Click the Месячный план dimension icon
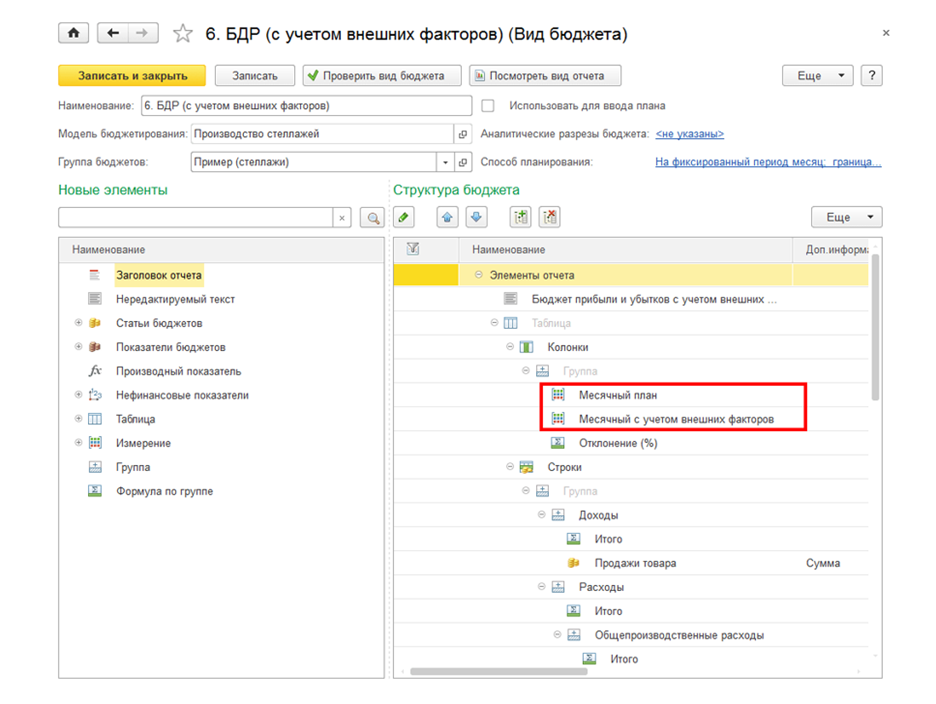 (x=558, y=395)
